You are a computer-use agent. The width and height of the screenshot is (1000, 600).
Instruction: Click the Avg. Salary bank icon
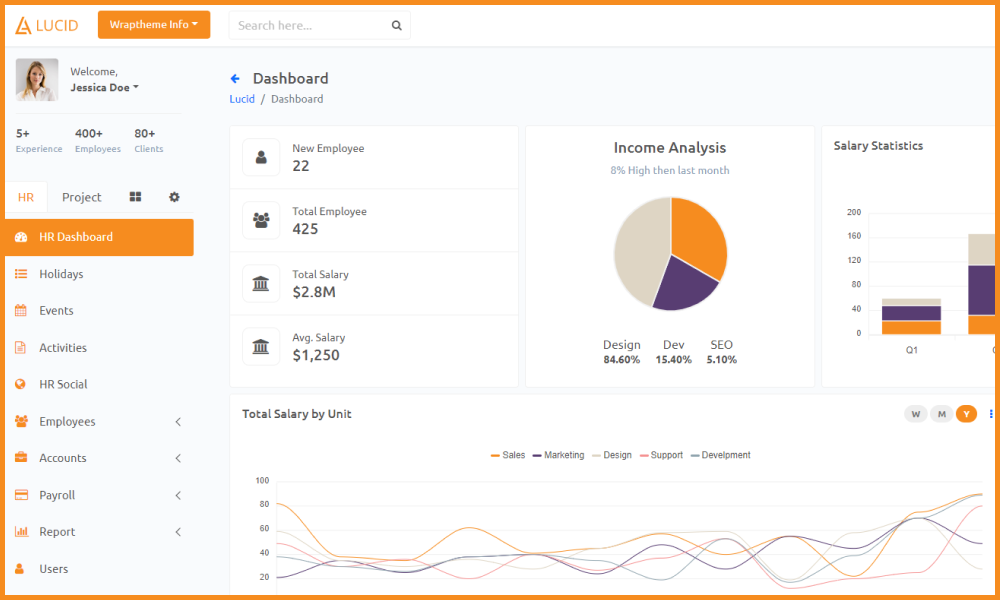(261, 346)
